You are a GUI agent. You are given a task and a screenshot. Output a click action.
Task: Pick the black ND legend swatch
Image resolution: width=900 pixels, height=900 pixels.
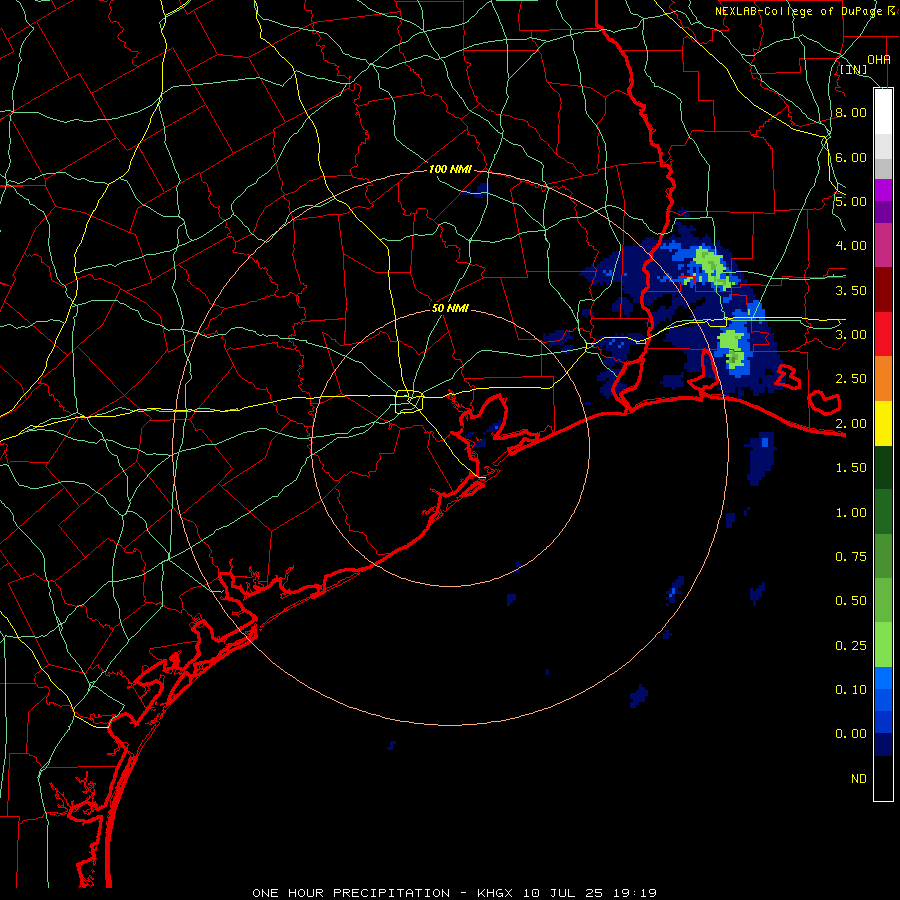(883, 778)
